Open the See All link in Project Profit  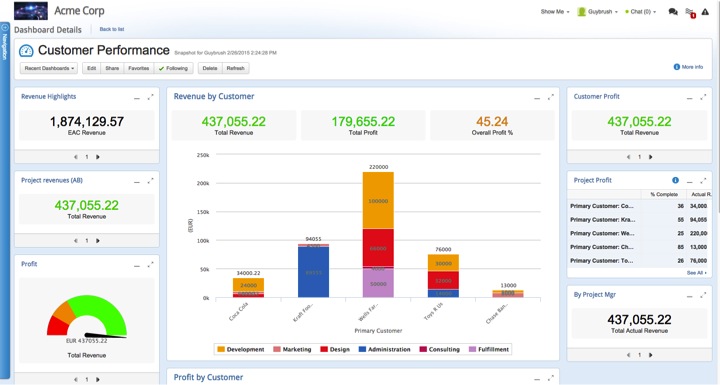pos(696,273)
